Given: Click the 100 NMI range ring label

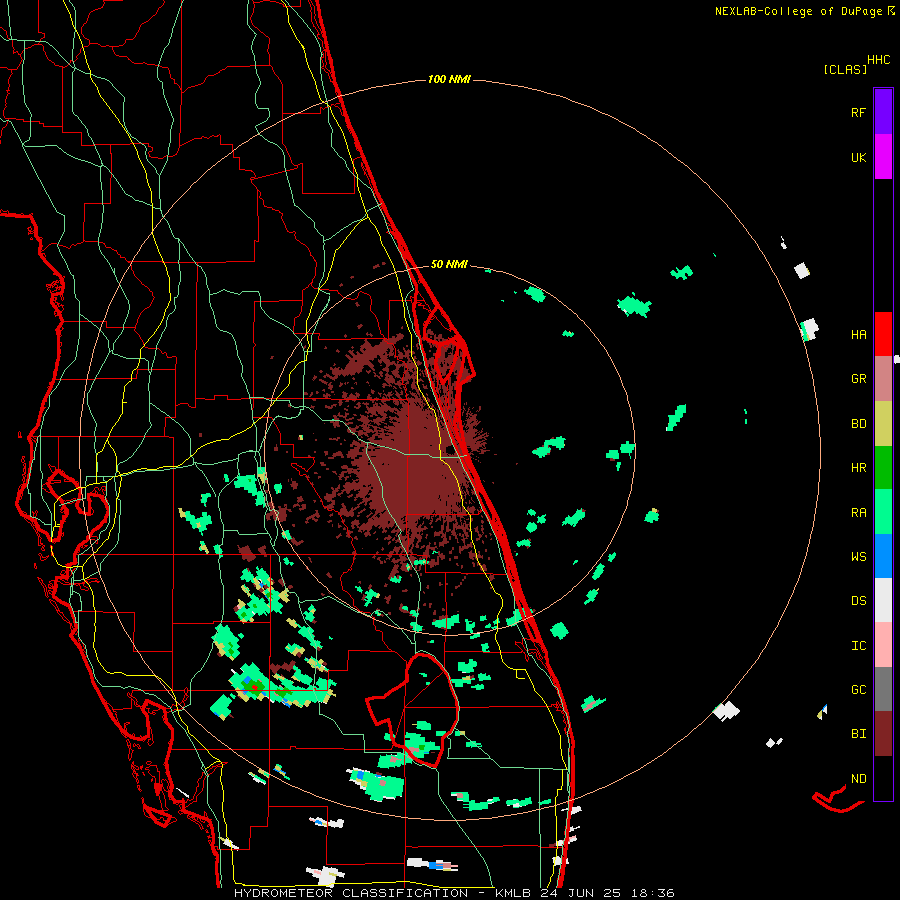Looking at the screenshot, I should [449, 79].
